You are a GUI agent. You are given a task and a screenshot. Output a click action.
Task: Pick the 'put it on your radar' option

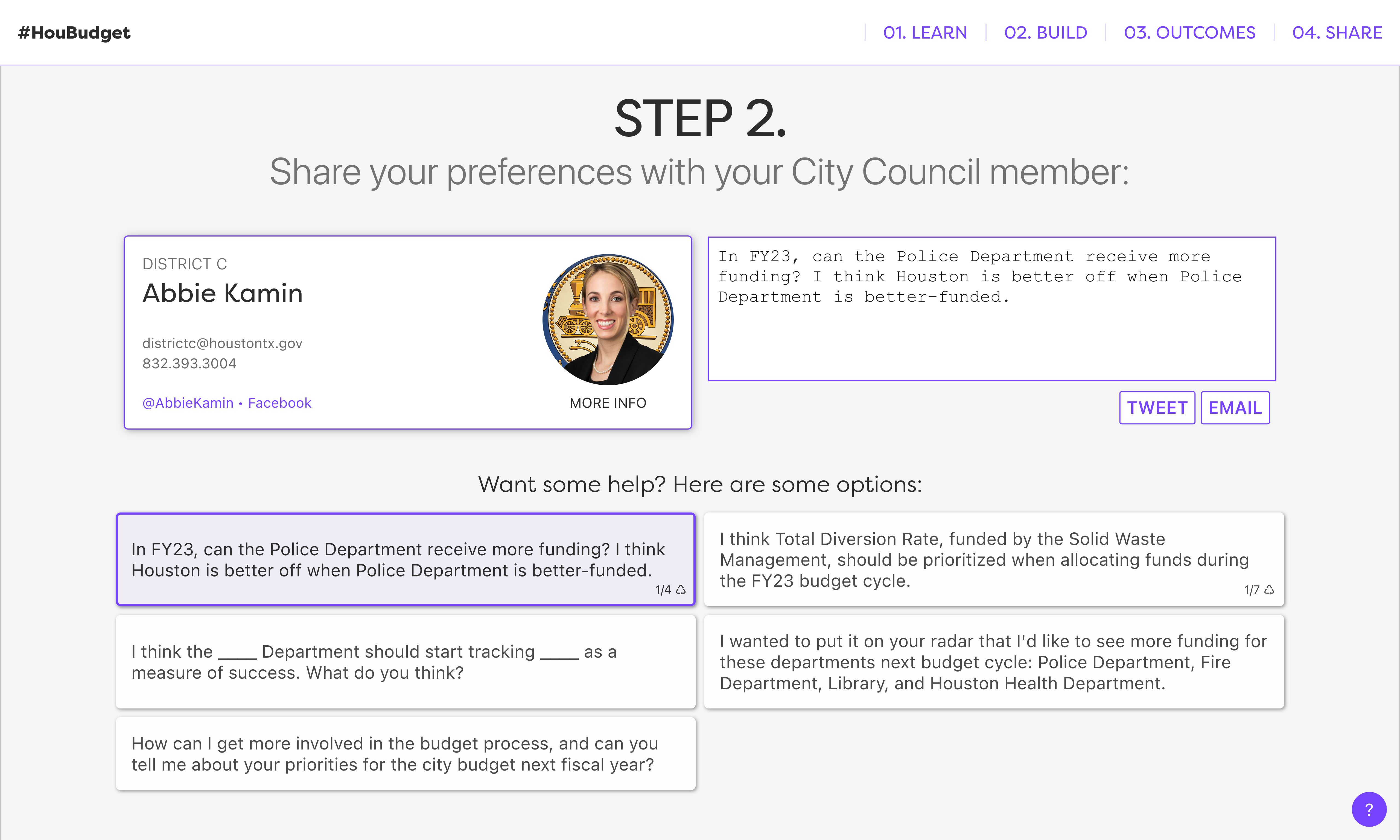pyautogui.click(x=994, y=662)
